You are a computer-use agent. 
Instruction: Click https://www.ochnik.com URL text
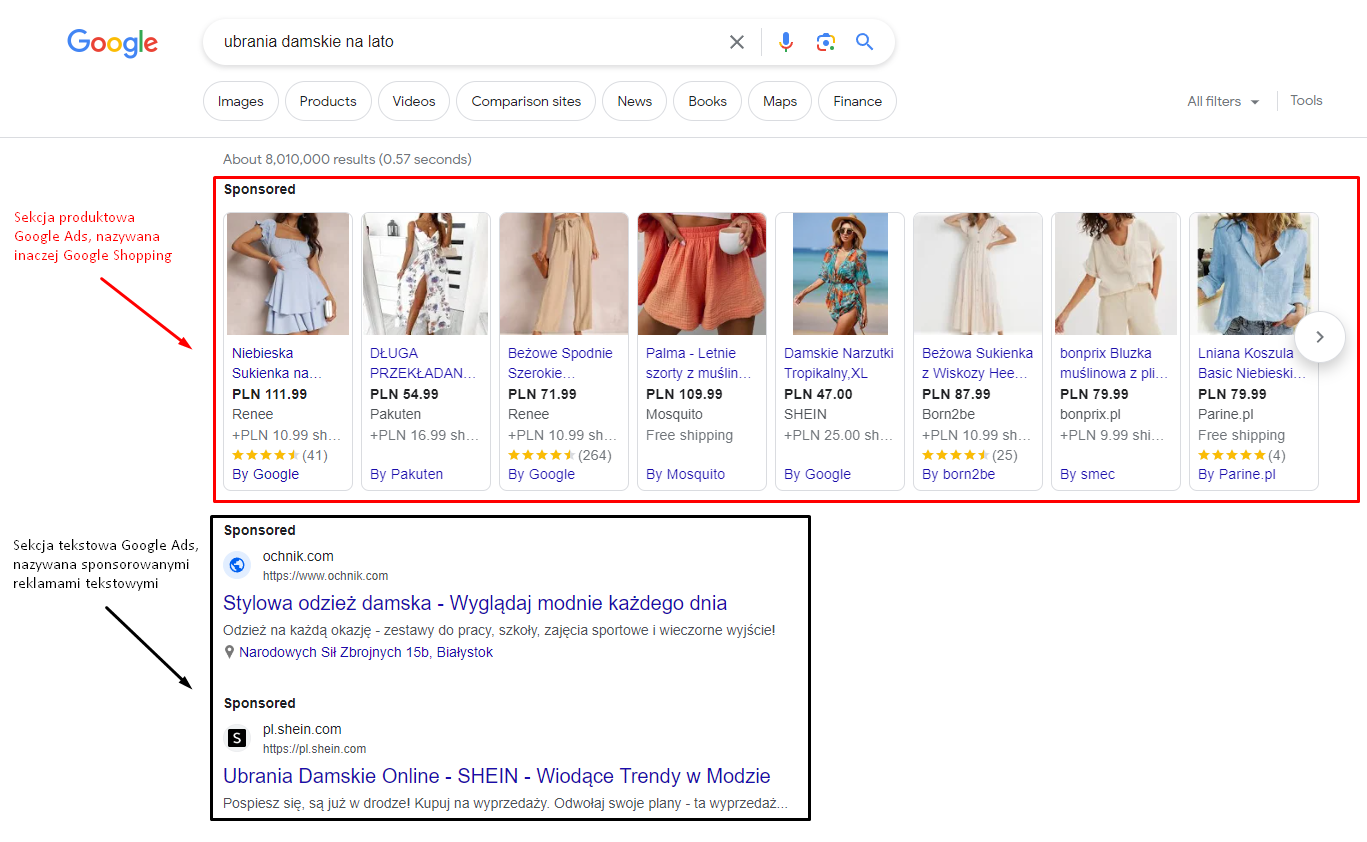pos(325,576)
